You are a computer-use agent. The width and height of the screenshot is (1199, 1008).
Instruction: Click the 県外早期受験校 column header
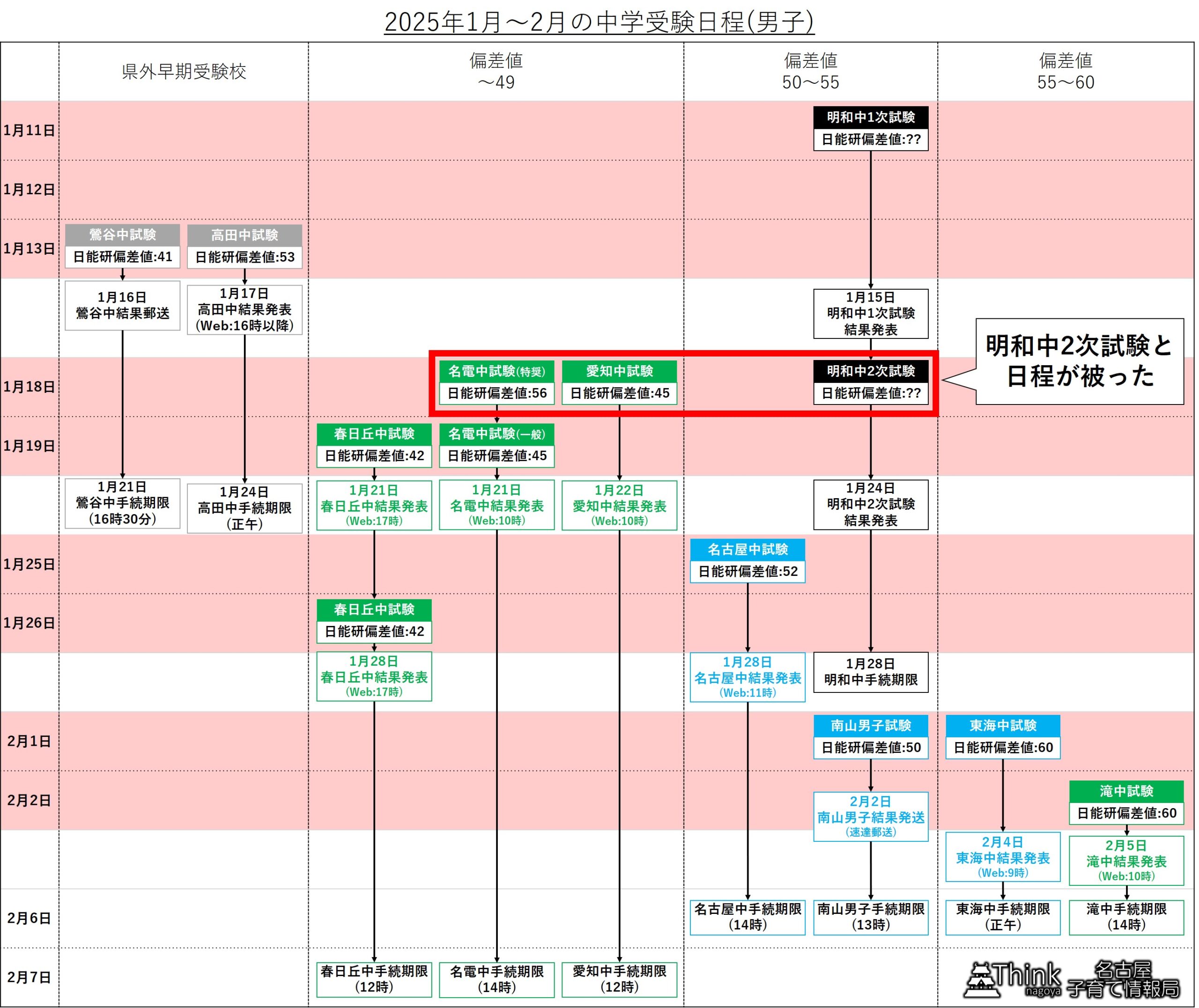point(184,72)
